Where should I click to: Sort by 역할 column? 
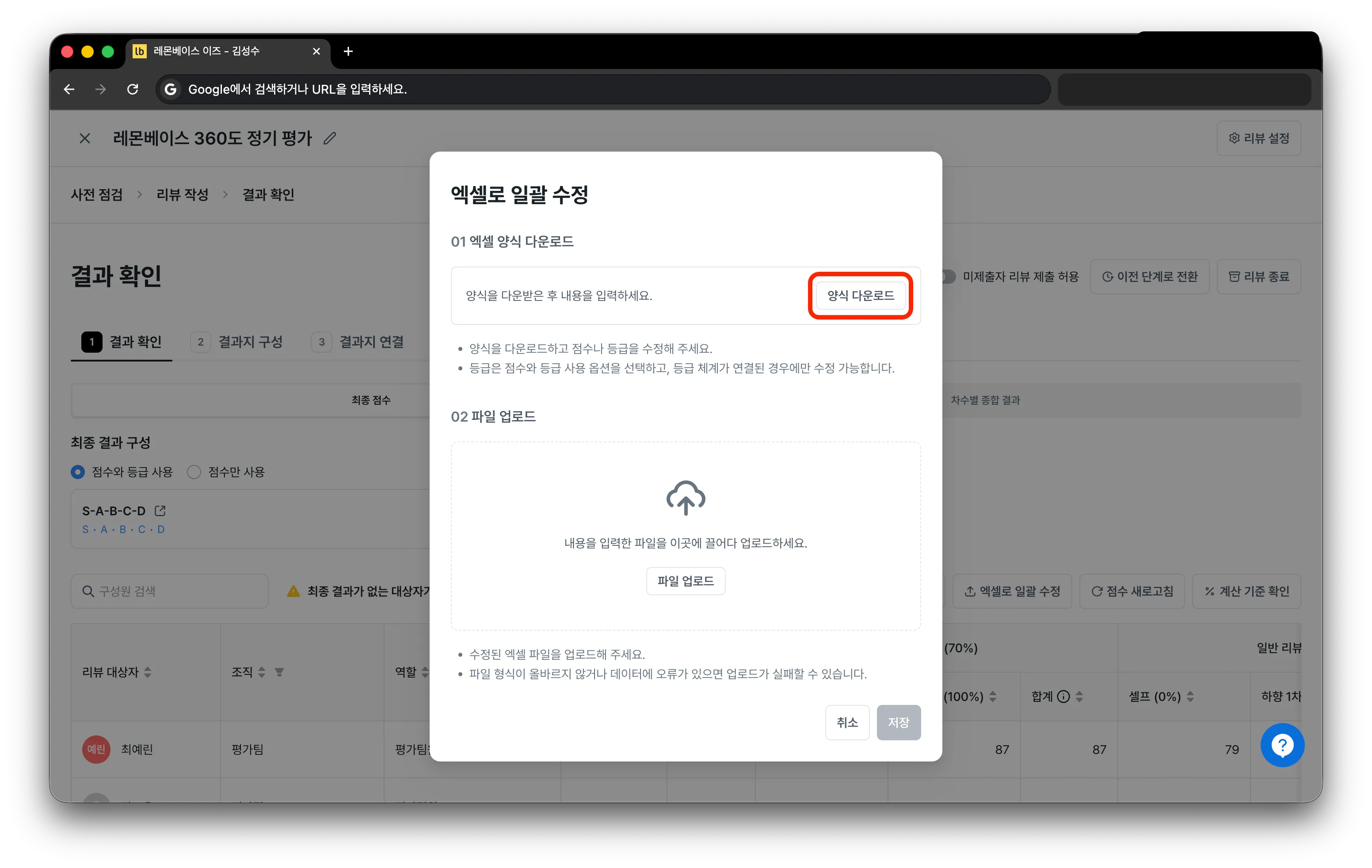(x=425, y=673)
